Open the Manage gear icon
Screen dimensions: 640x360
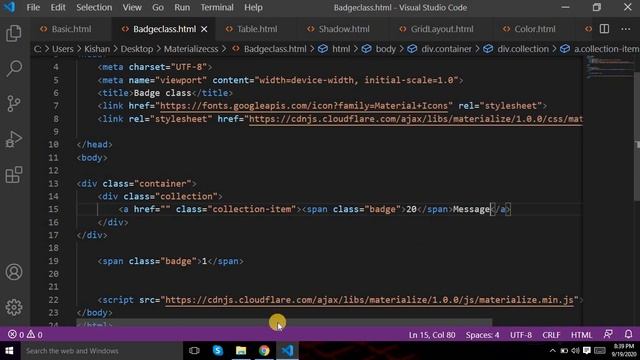click(14, 307)
